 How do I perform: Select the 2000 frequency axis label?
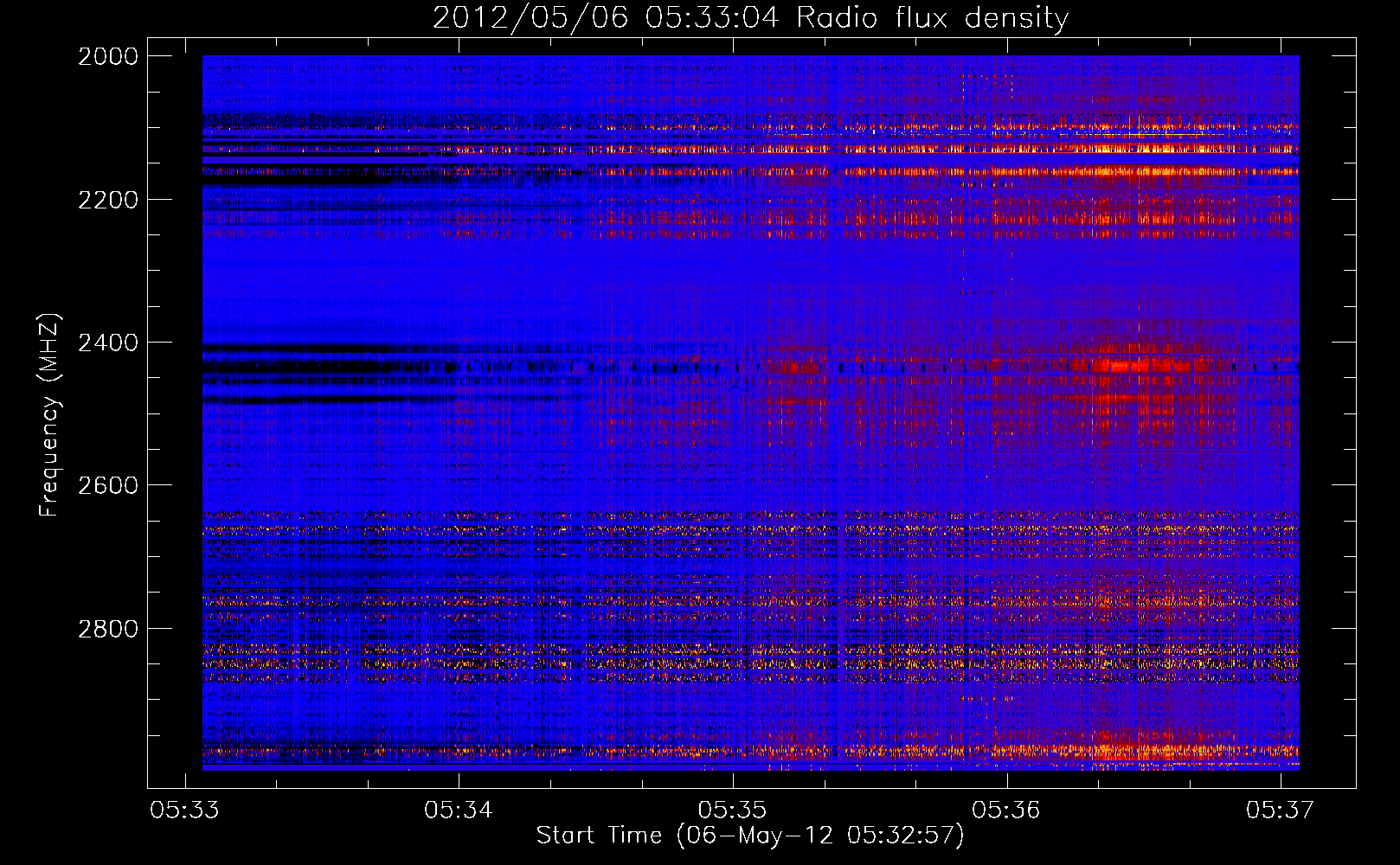[x=108, y=56]
